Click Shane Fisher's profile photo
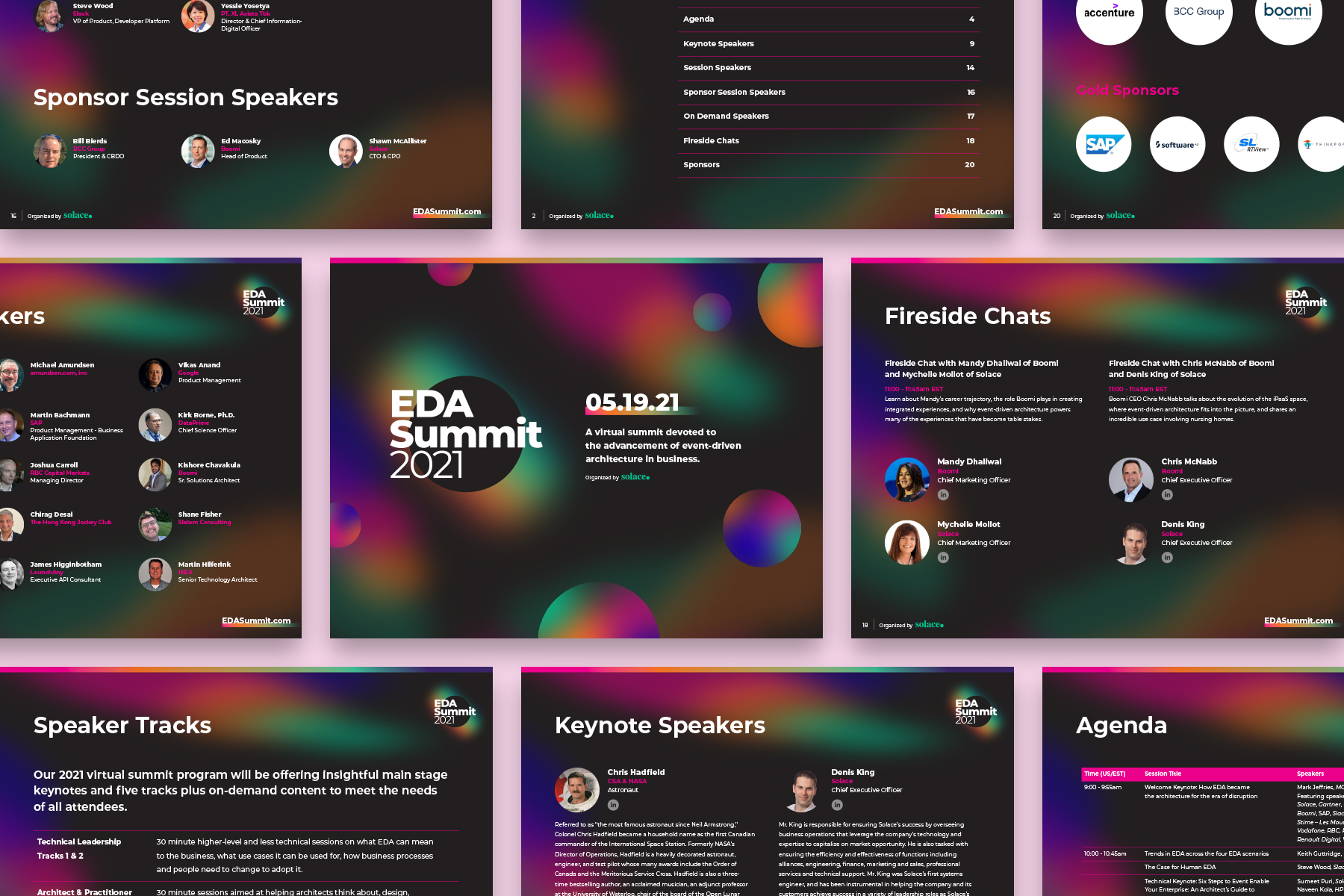Viewport: 1344px width, 896px height. click(x=155, y=524)
